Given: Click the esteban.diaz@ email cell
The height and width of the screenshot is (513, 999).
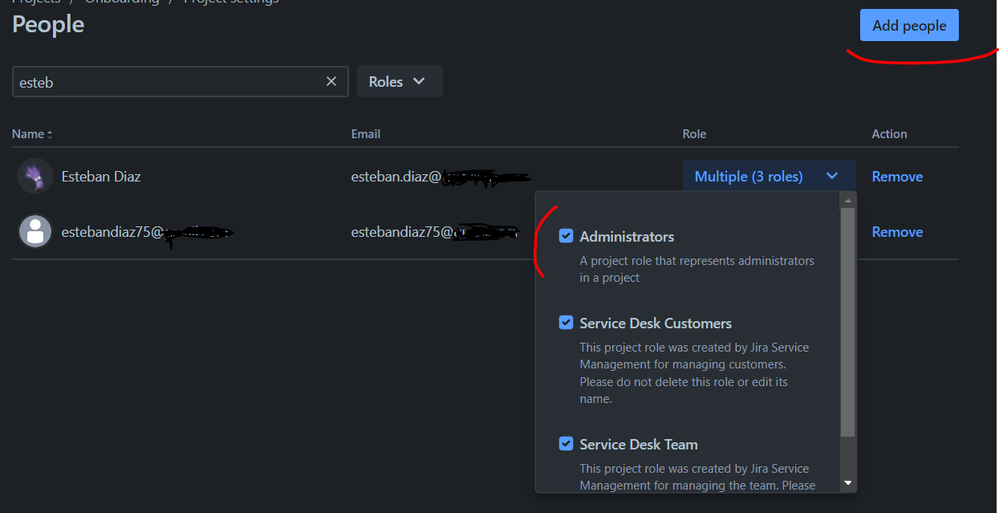Looking at the screenshot, I should (x=441, y=177).
